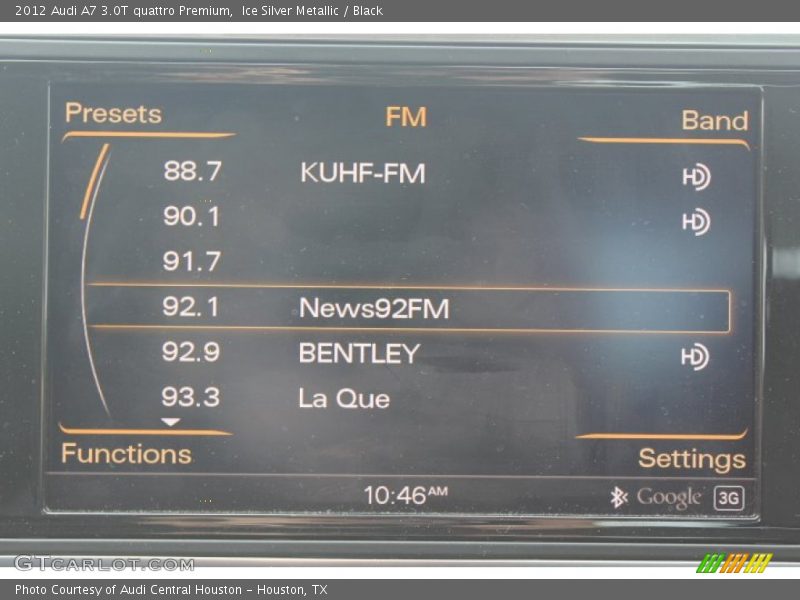Click HD icon next to KUHF-FM
The height and width of the screenshot is (600, 800).
pyautogui.click(x=696, y=177)
